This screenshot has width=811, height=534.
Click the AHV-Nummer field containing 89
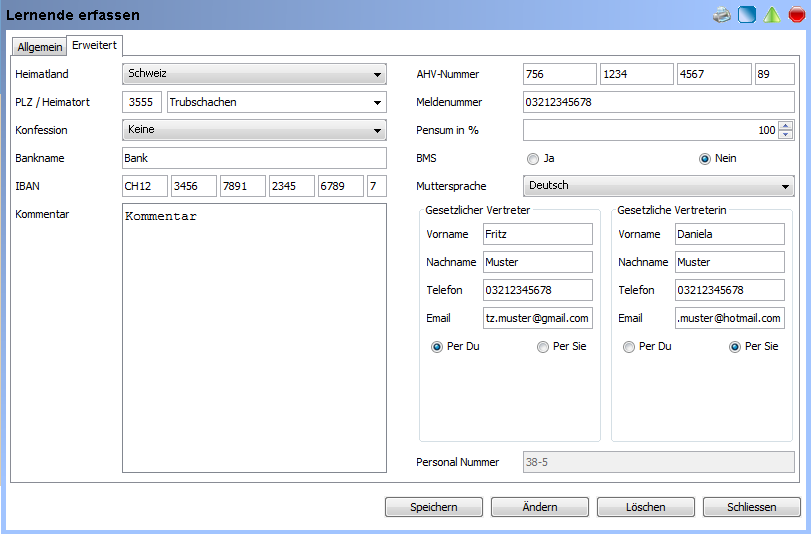(775, 74)
